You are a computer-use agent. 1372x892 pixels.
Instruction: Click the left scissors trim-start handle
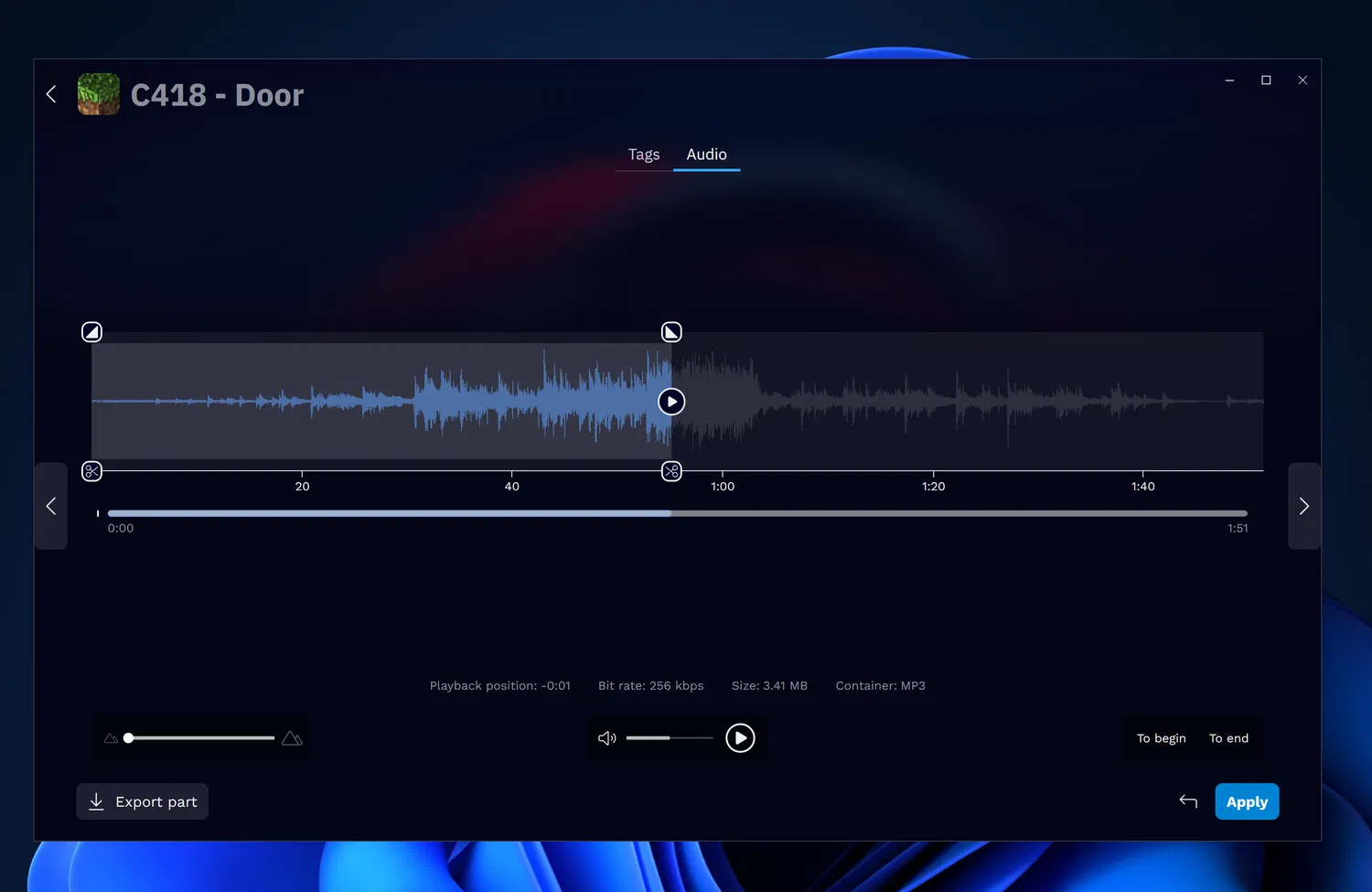pyautogui.click(x=91, y=471)
